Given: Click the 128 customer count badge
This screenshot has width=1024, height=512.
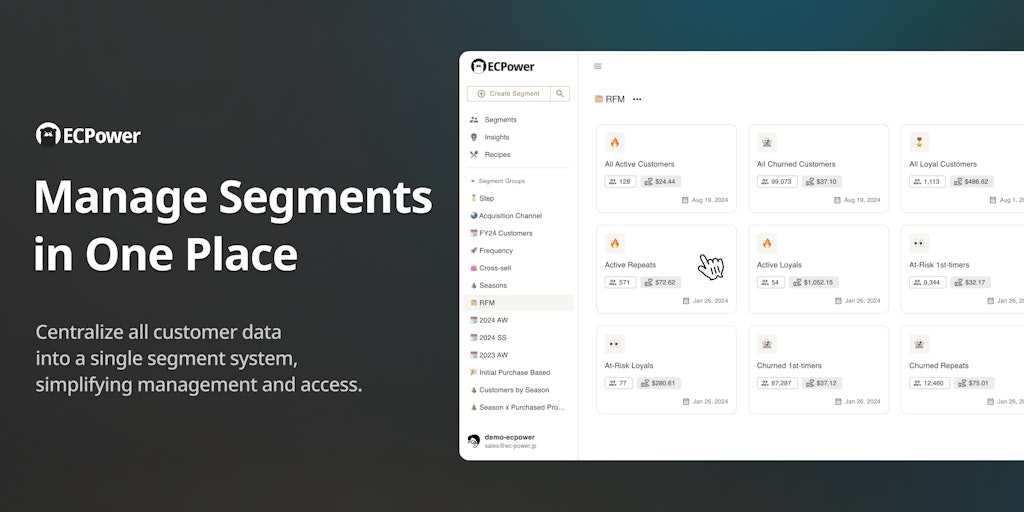Looking at the screenshot, I should click(x=620, y=182).
